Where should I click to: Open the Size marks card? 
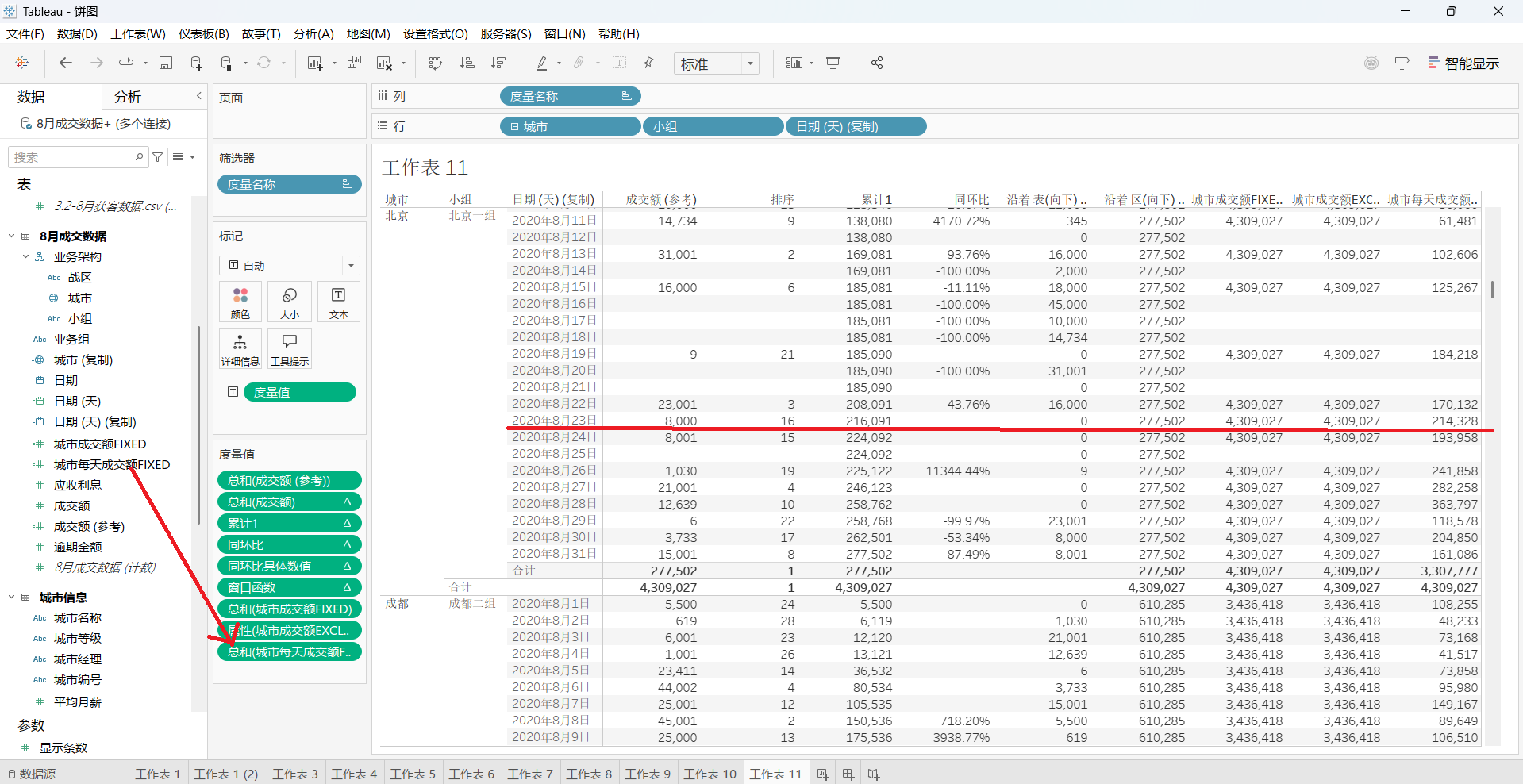coord(290,302)
